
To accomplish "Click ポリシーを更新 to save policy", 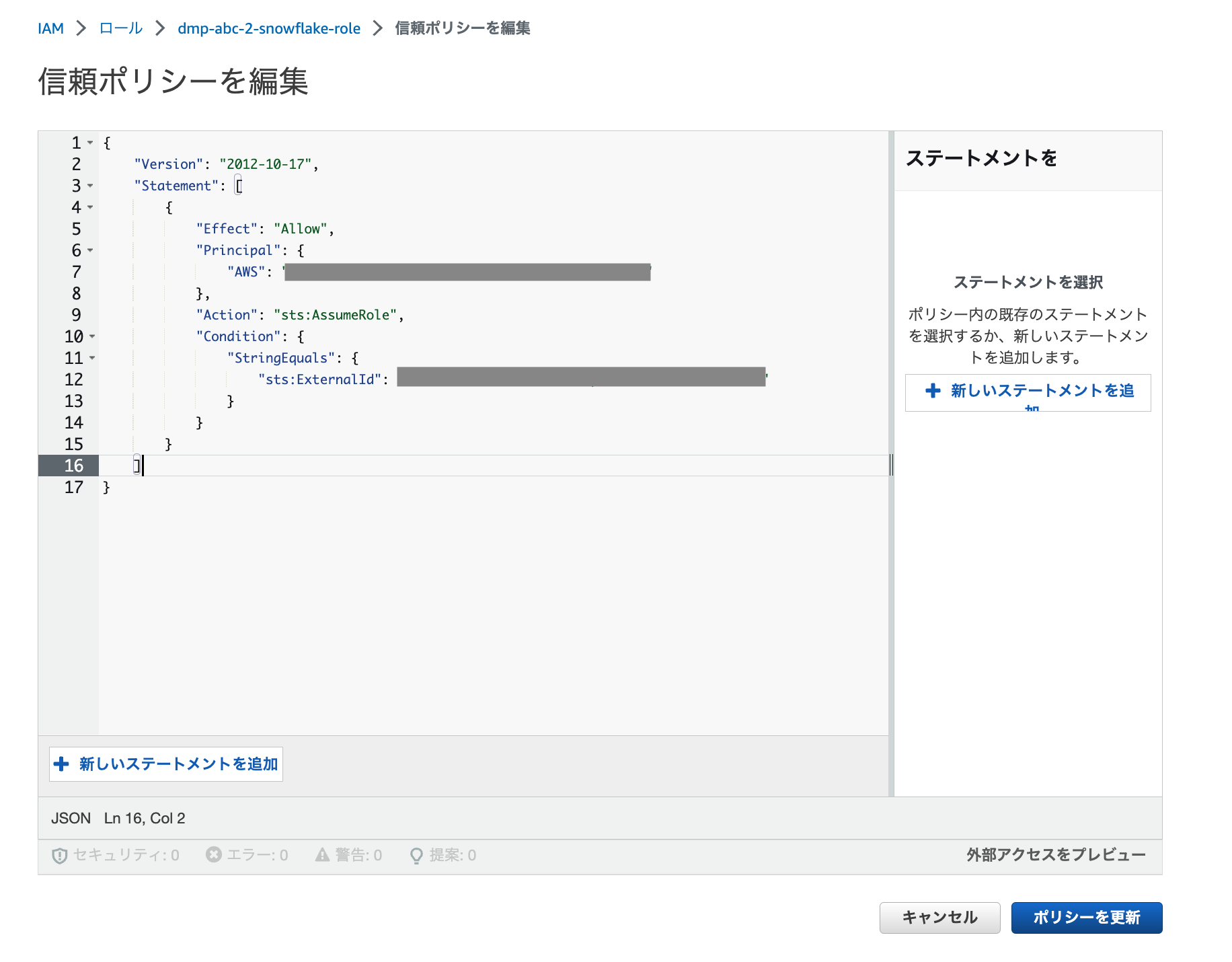I will point(1086,918).
